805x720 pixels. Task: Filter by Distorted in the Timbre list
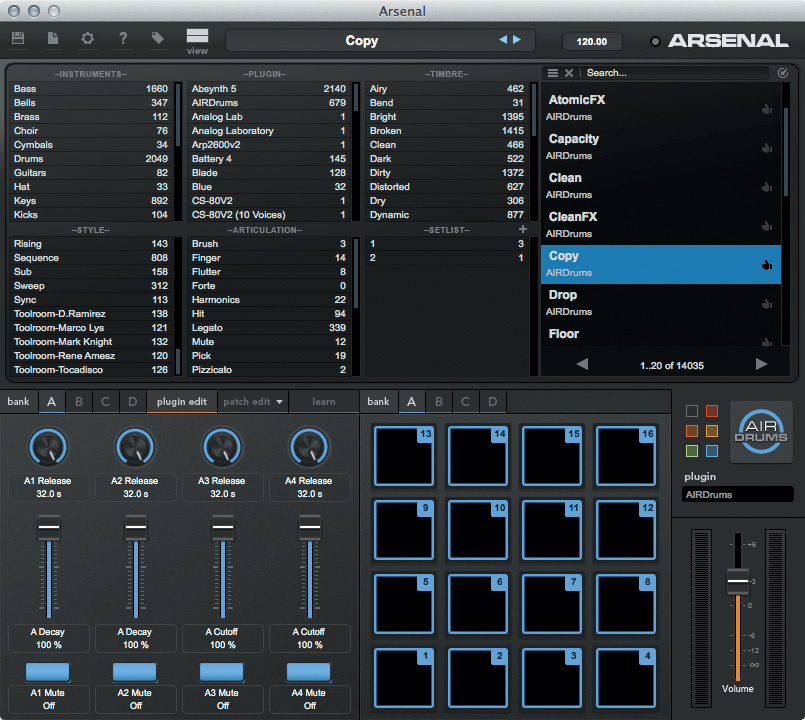[447, 187]
